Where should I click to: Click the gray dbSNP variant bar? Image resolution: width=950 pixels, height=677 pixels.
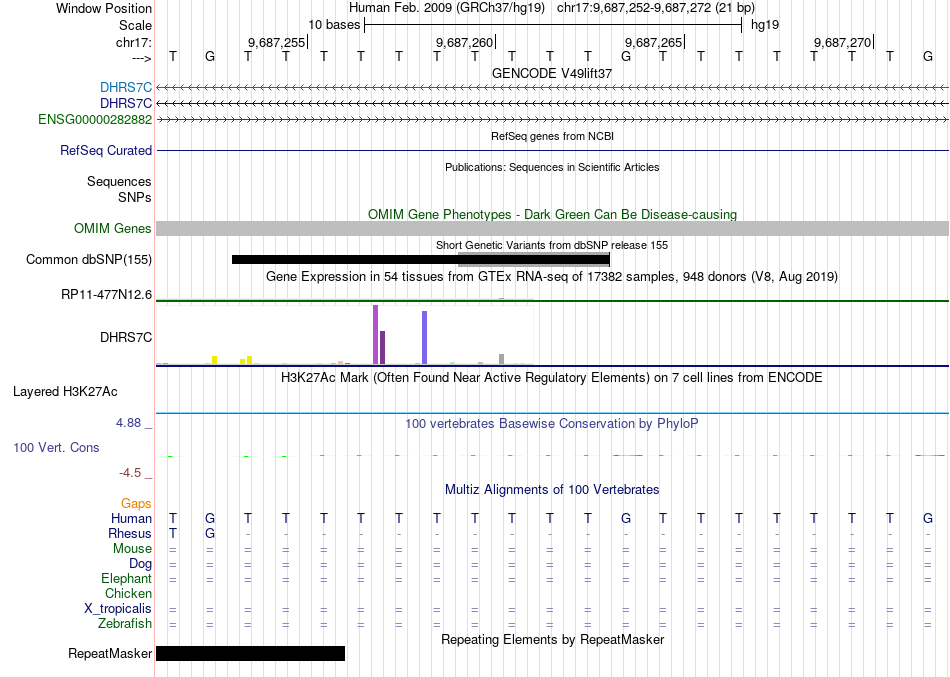533,259
